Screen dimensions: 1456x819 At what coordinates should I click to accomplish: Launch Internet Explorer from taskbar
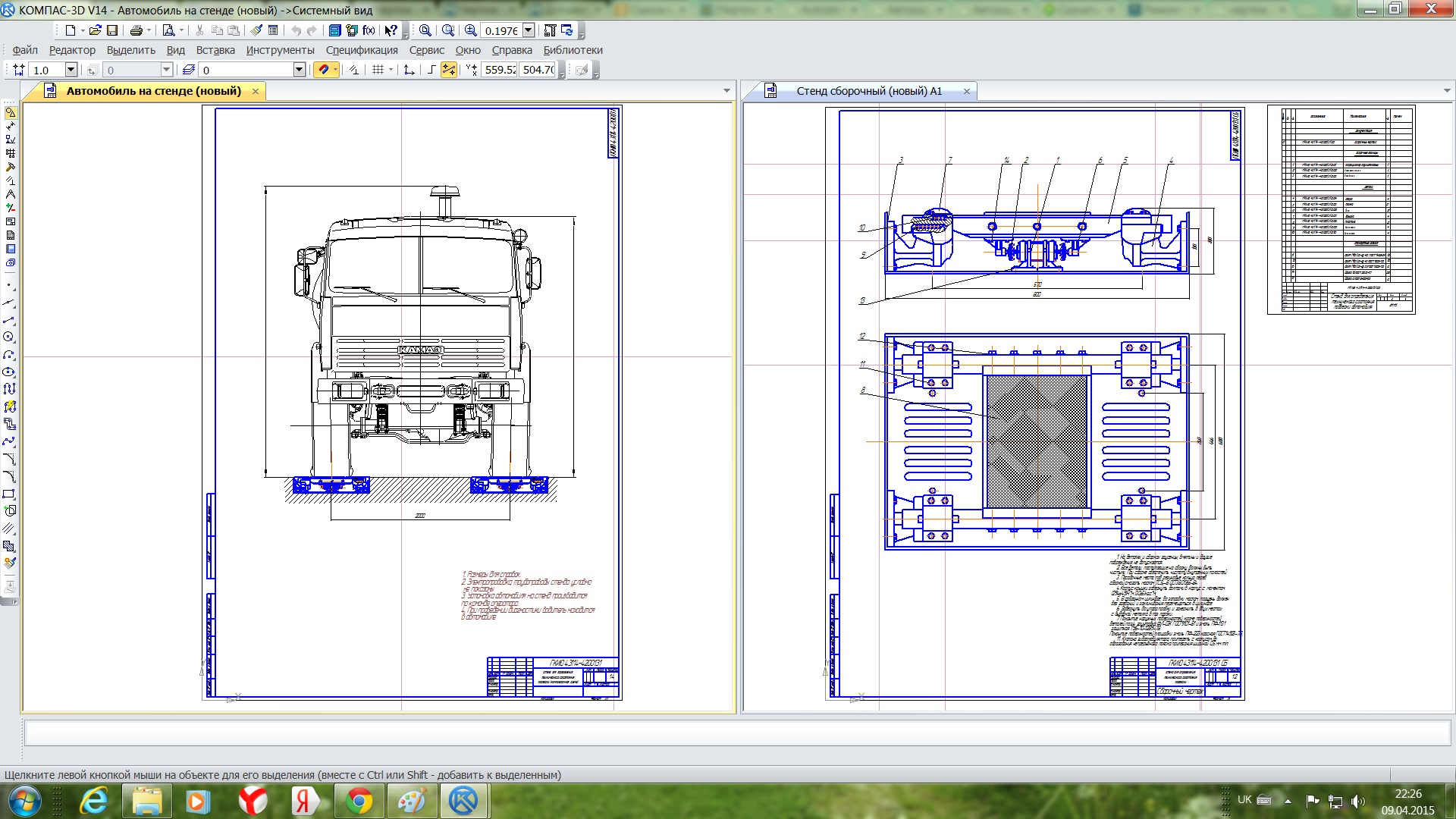(94, 802)
